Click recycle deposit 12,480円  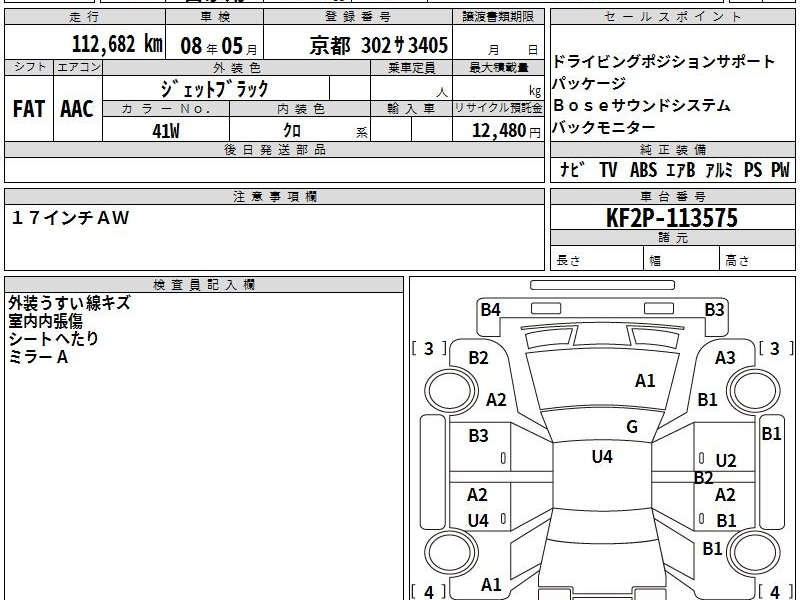pyautogui.click(x=506, y=131)
